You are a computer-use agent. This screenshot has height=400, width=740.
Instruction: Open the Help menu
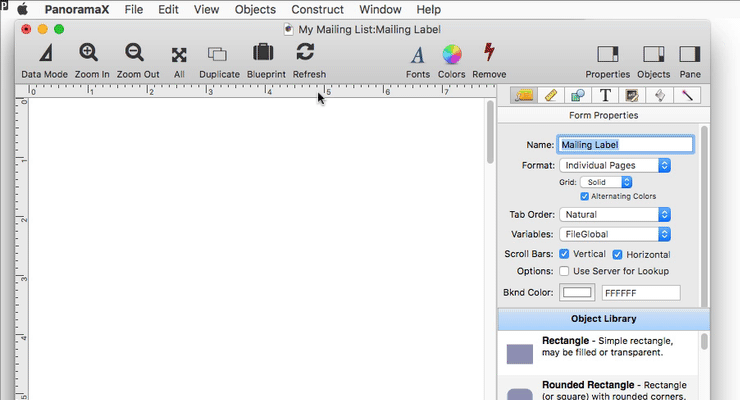pos(429,9)
